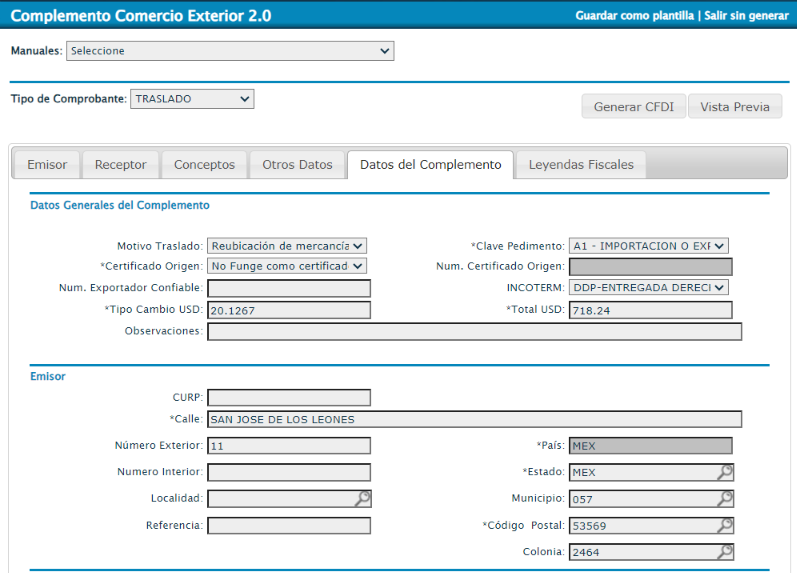Screen dimensions: 797x573
Task: Switch to the Conceptos tab
Action: tap(204, 165)
